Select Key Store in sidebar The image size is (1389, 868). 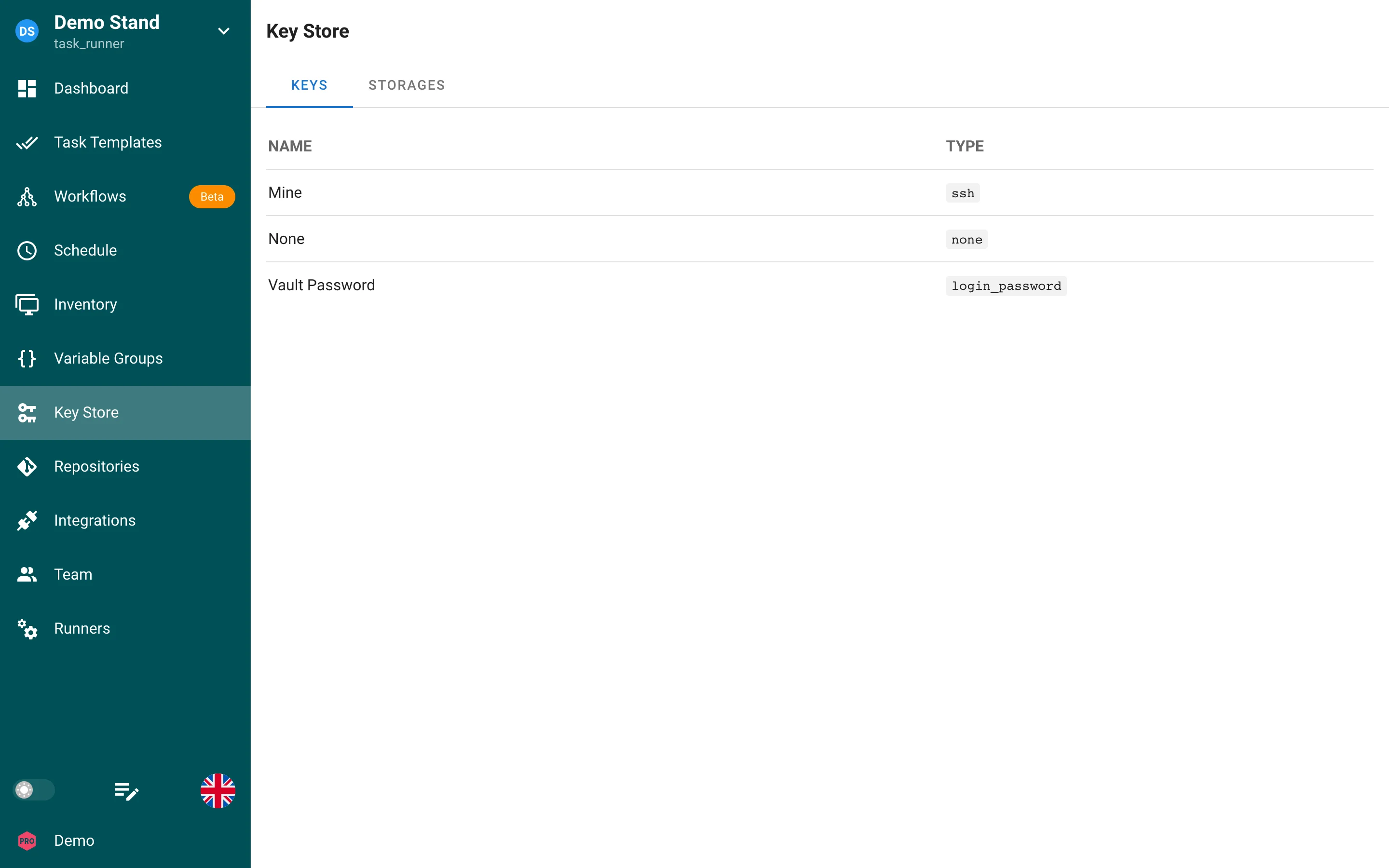click(x=125, y=412)
